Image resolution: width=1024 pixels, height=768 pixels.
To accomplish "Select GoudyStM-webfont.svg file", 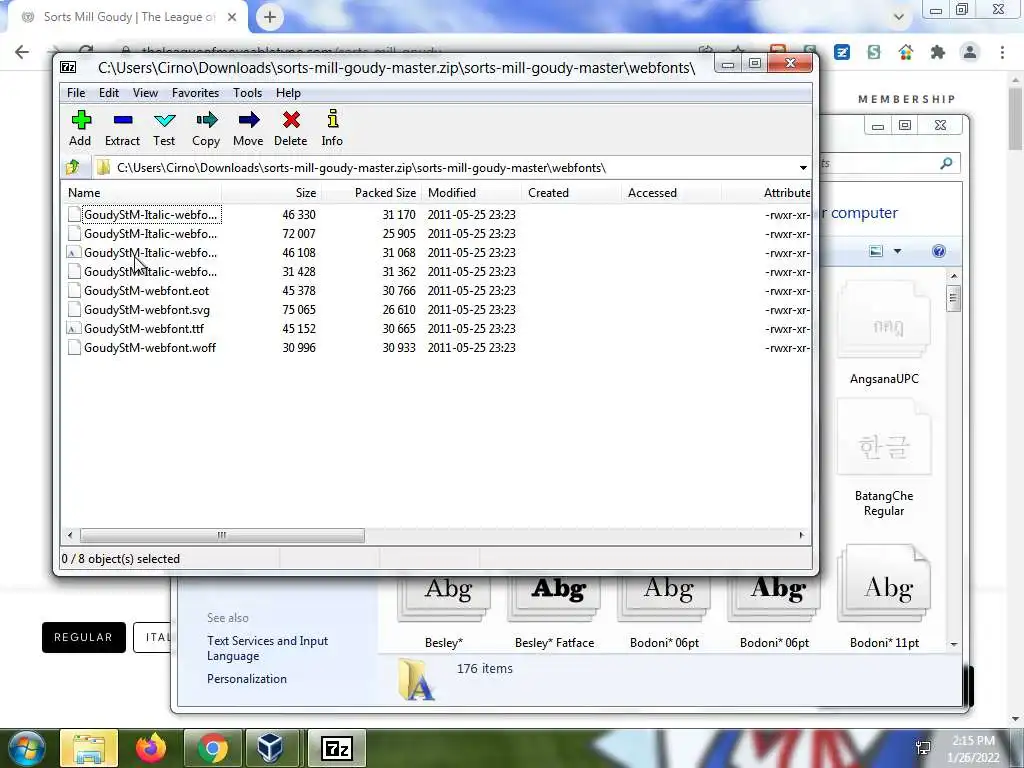I will pyautogui.click(x=146, y=310).
